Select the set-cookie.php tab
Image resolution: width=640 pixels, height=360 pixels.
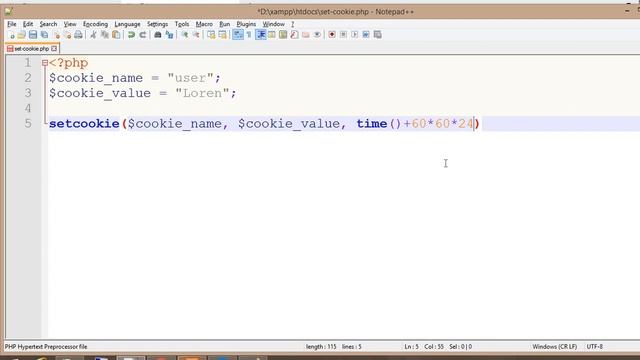pos(32,49)
